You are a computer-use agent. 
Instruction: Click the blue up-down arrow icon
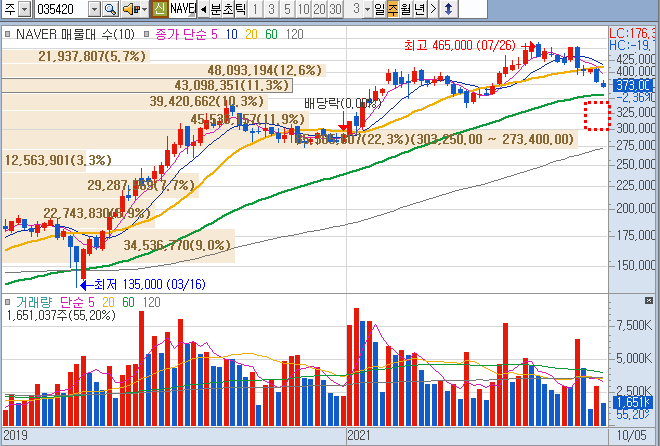pyautogui.click(x=448, y=9)
